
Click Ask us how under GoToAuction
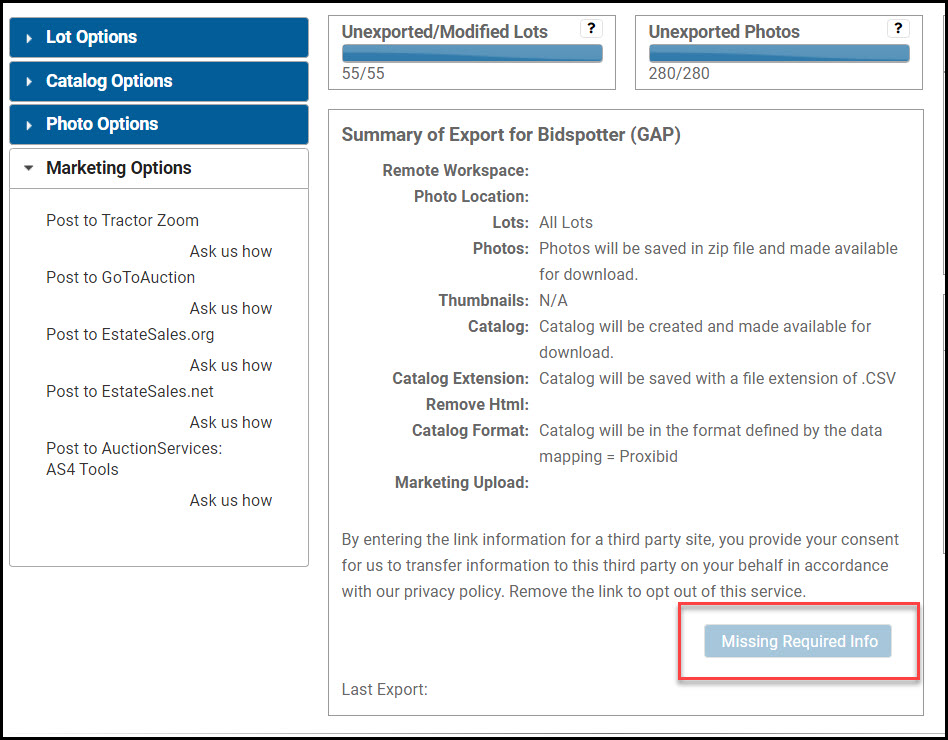pyautogui.click(x=230, y=308)
